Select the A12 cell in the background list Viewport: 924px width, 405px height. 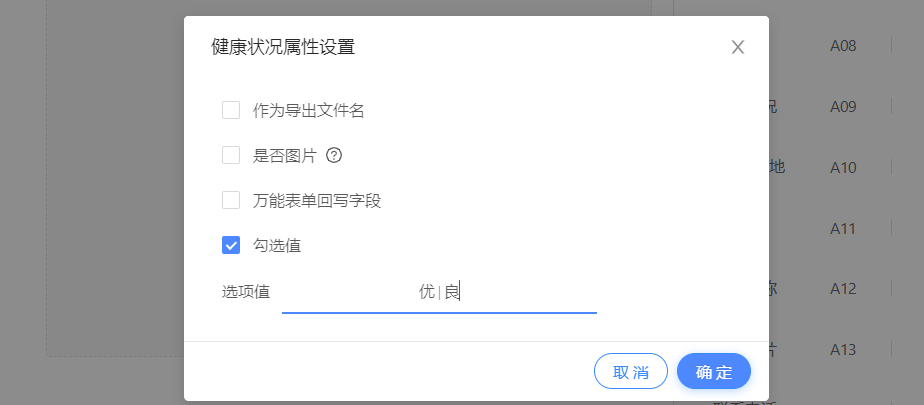[x=843, y=289]
